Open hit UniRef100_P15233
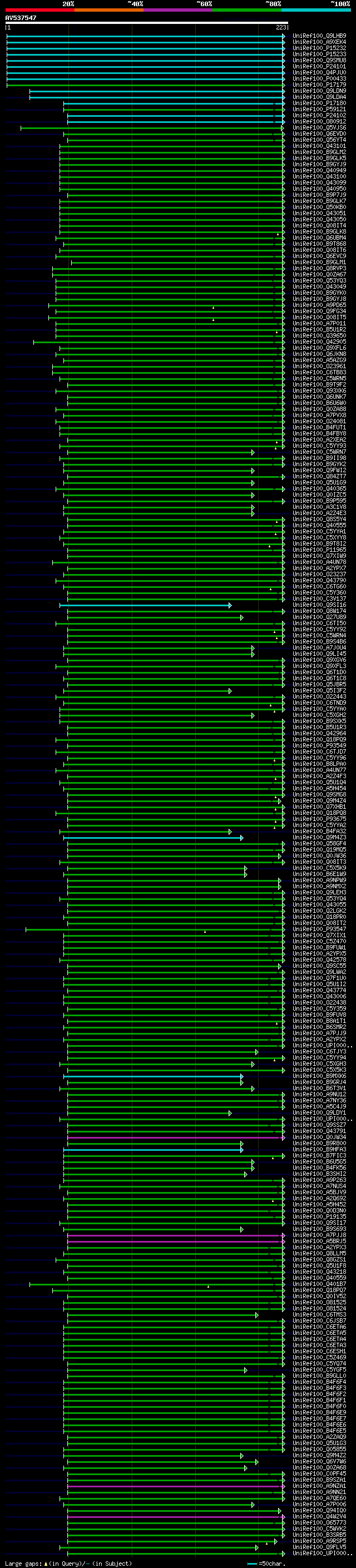The image size is (356, 1568). [x=319, y=54]
